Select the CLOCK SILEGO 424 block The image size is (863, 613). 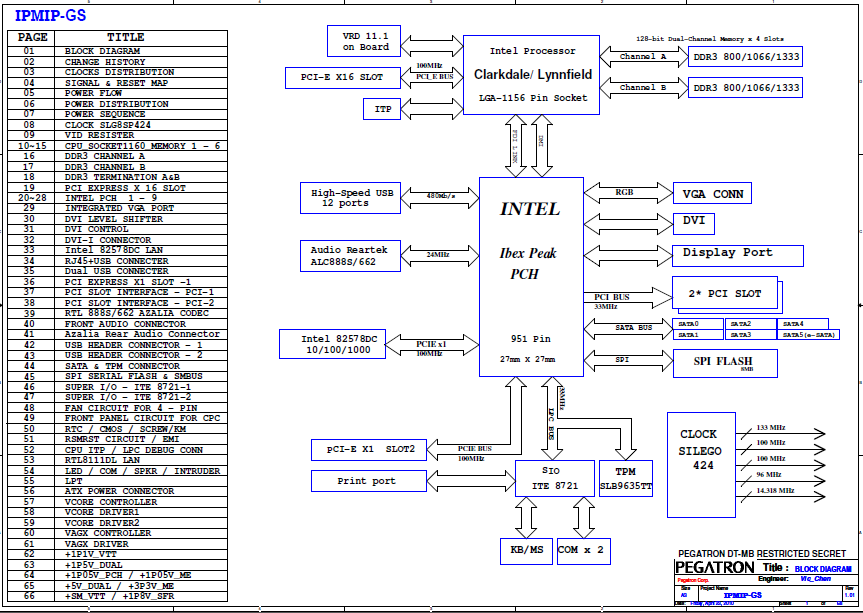698,451
